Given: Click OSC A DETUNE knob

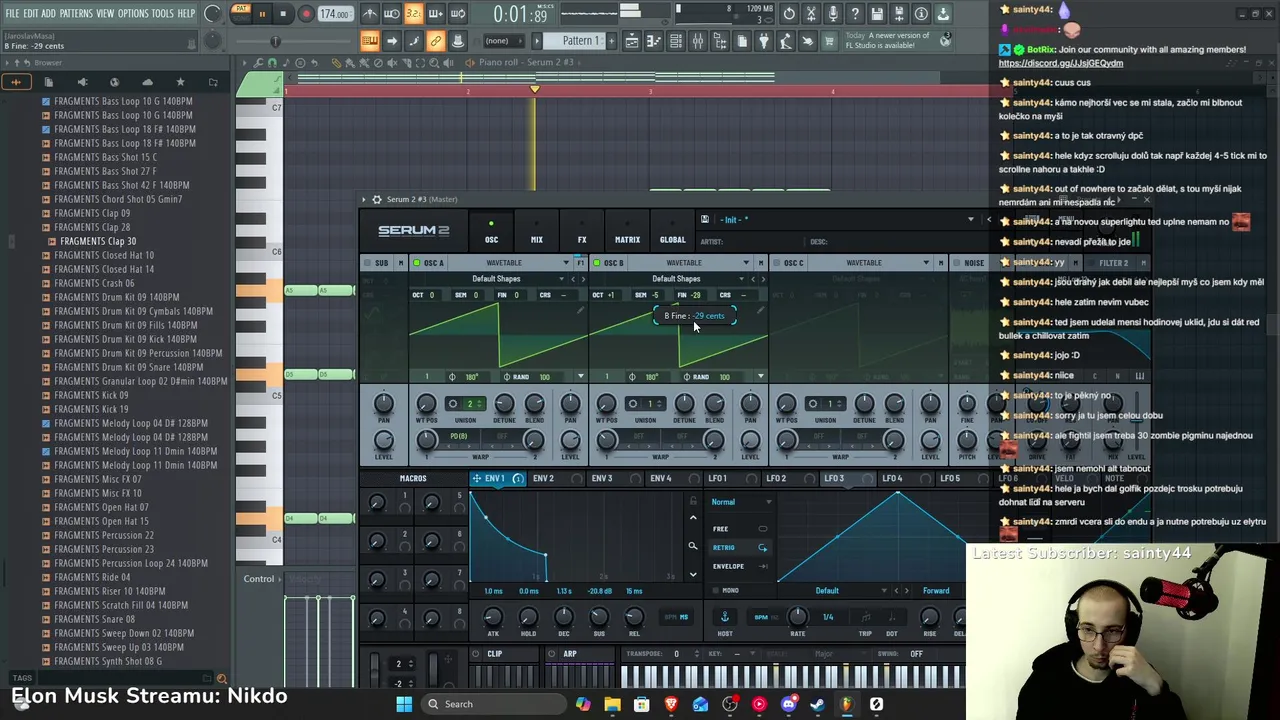Looking at the screenshot, I should (x=504, y=403).
